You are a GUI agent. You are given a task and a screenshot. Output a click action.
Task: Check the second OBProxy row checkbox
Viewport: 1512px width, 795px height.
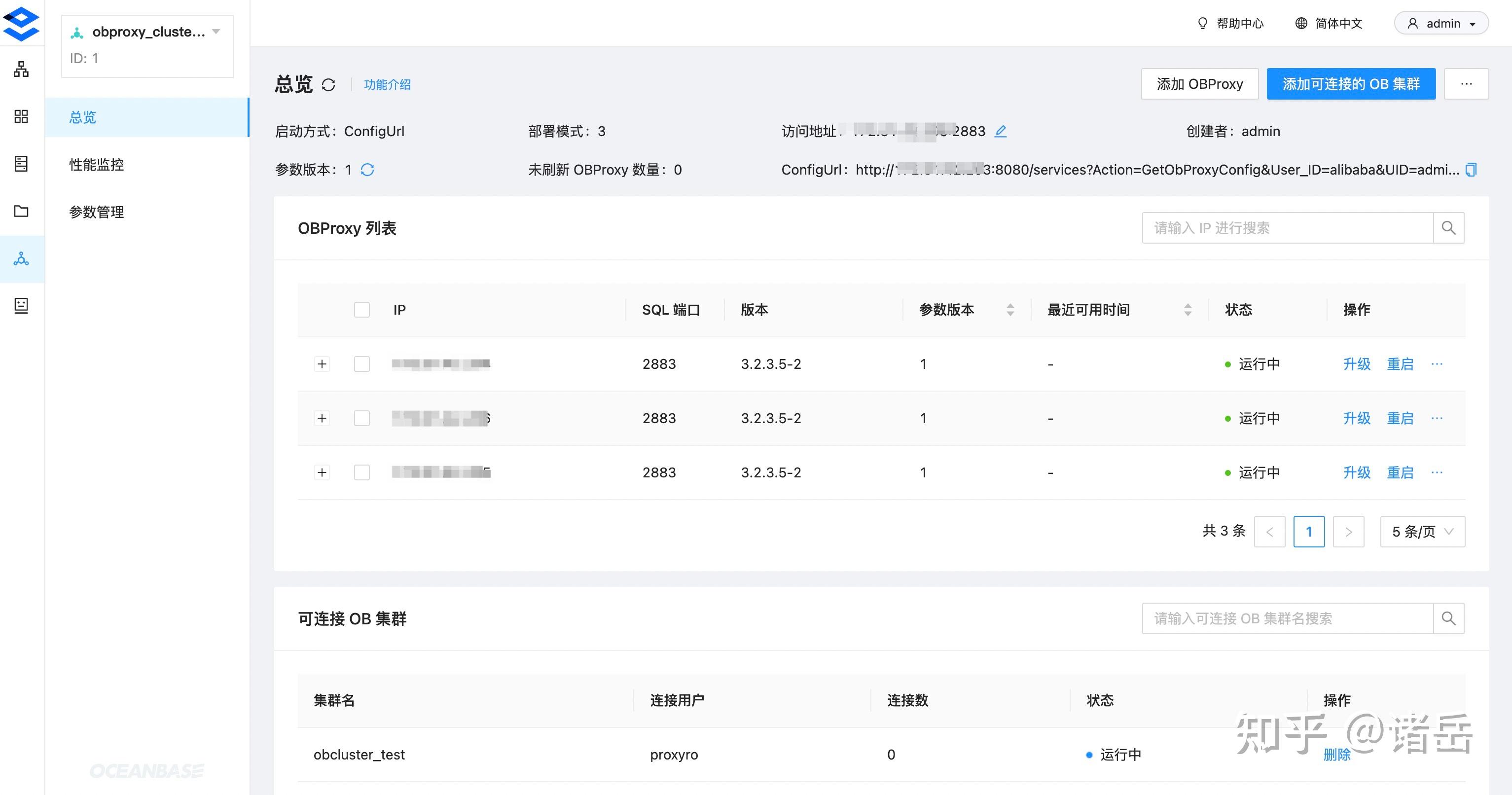[x=362, y=418]
